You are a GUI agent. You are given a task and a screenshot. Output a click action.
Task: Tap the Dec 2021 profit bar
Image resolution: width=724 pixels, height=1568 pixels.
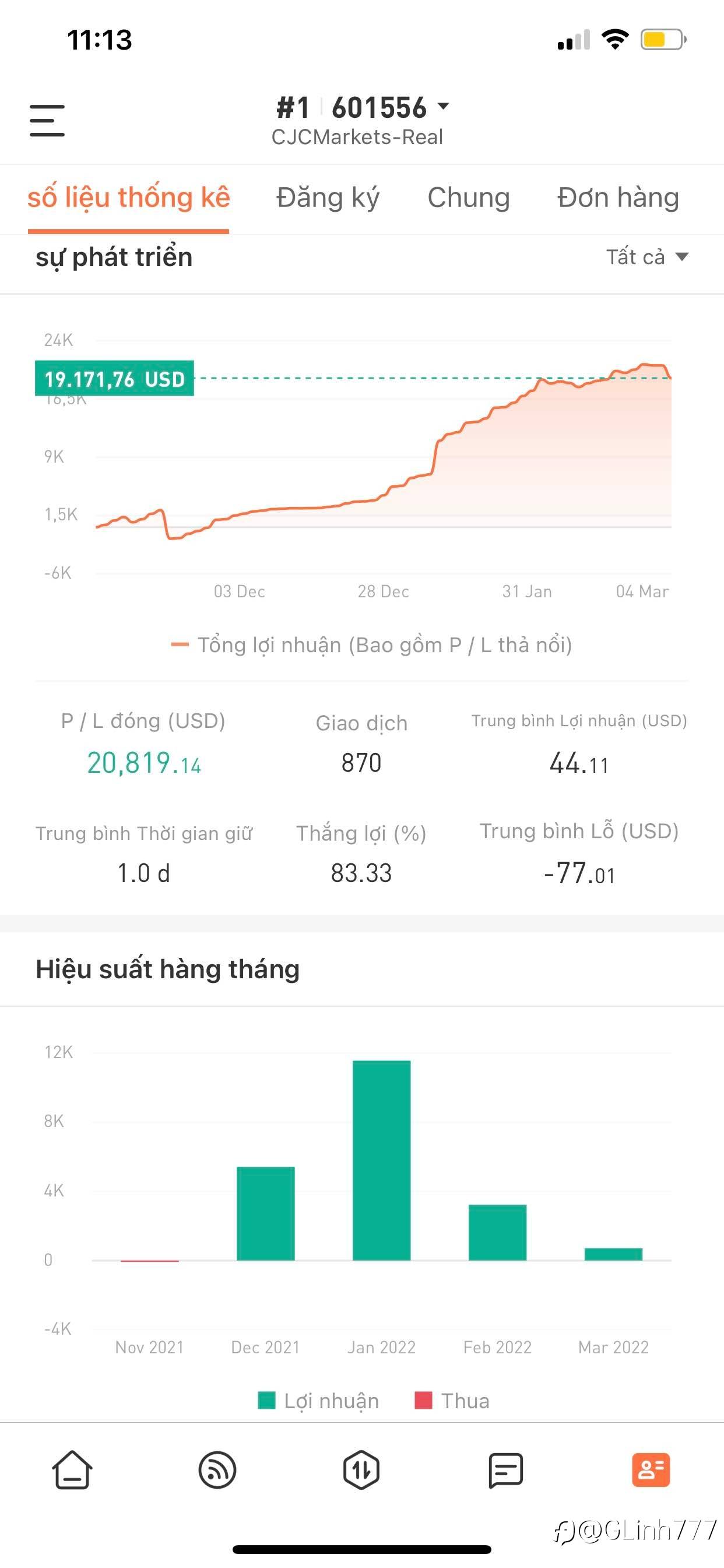(265, 1213)
